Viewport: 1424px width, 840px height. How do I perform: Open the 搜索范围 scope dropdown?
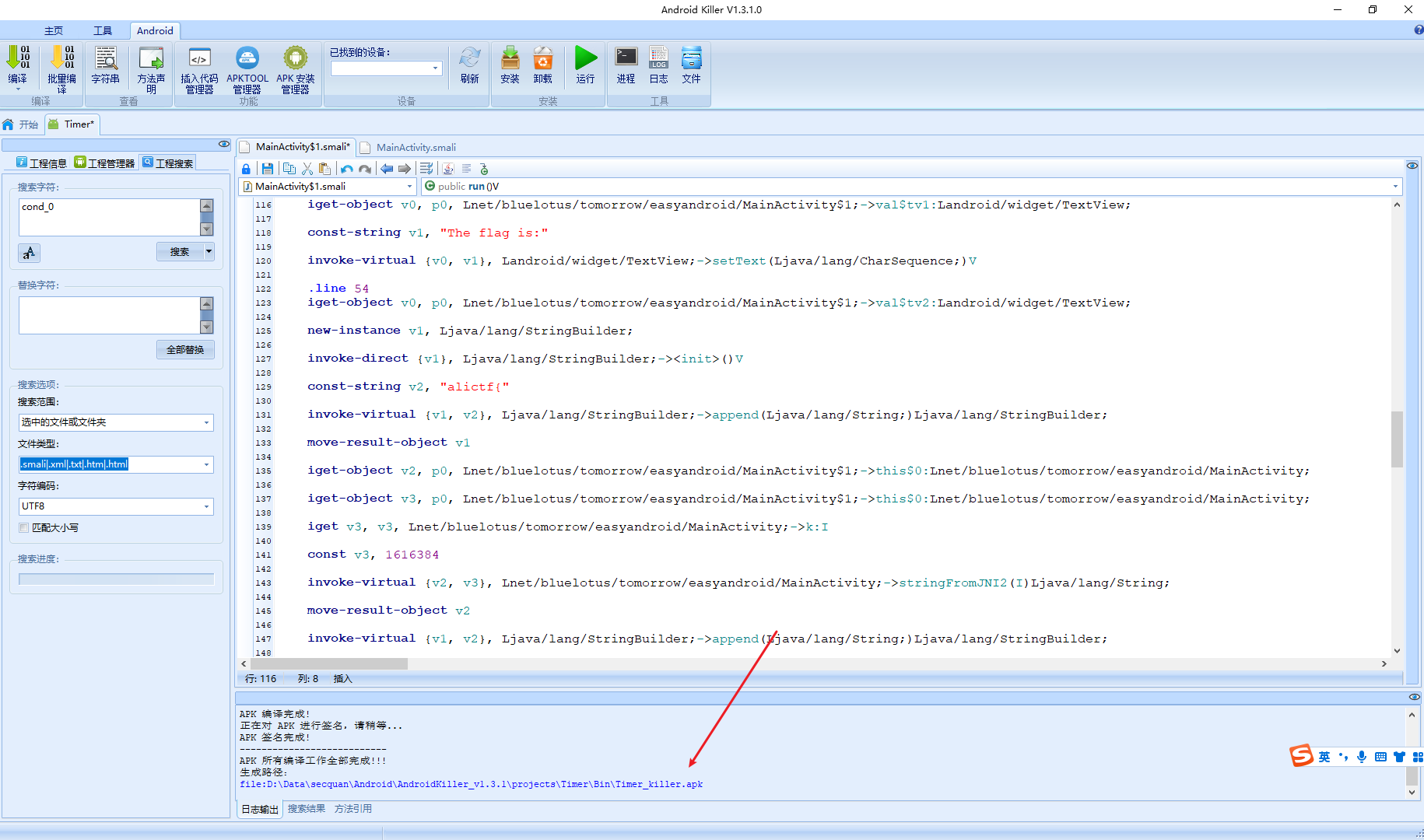coord(206,422)
